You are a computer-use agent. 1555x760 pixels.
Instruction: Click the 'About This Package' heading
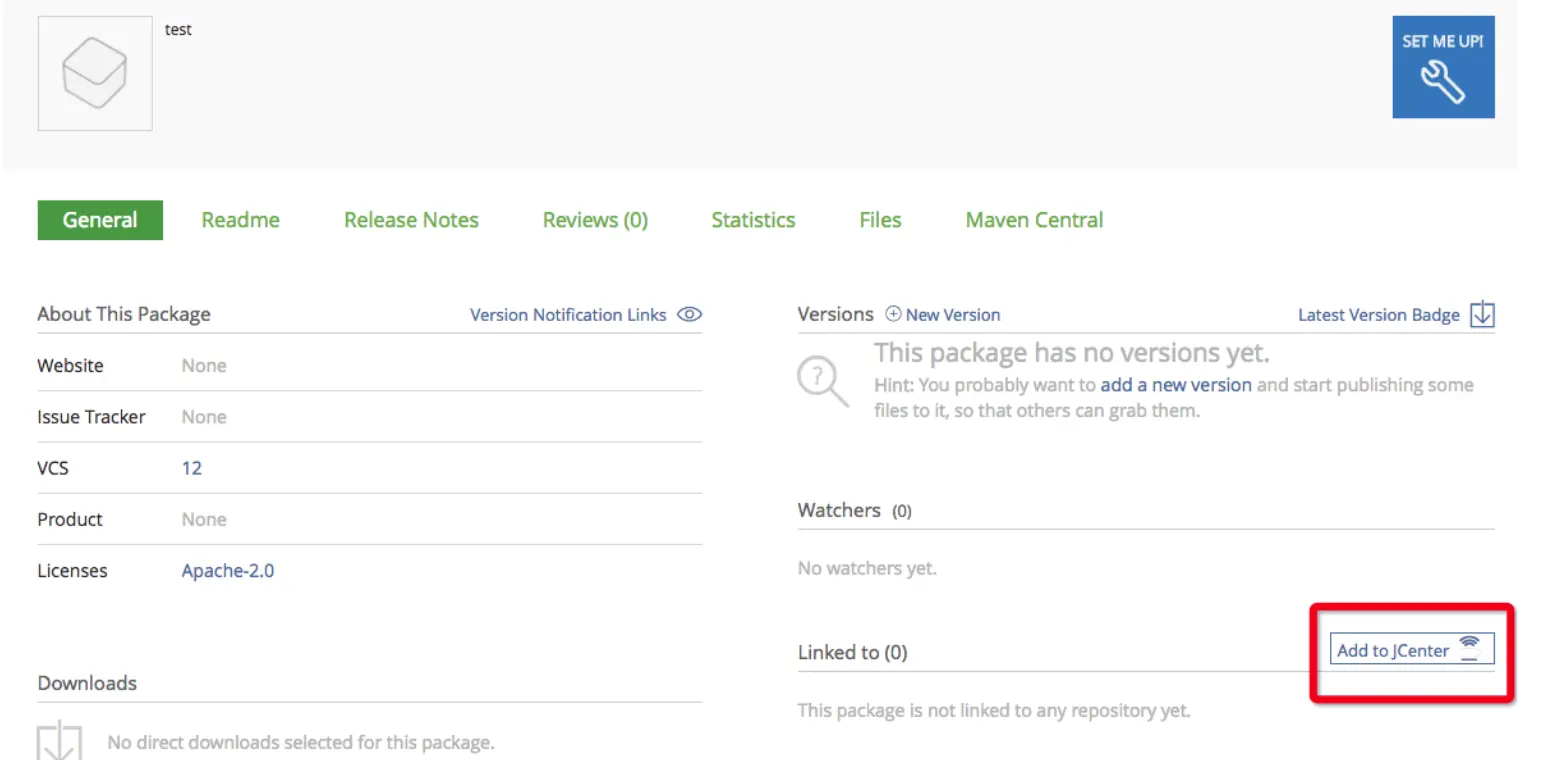[124, 314]
